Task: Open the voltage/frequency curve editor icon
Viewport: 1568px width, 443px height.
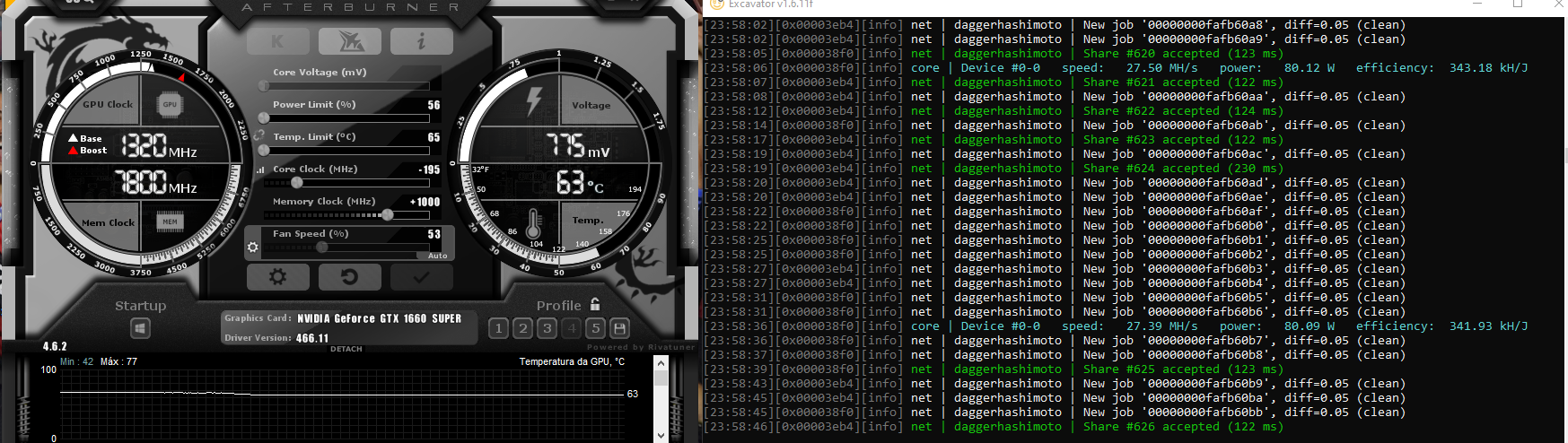Action: pyautogui.click(x=261, y=169)
